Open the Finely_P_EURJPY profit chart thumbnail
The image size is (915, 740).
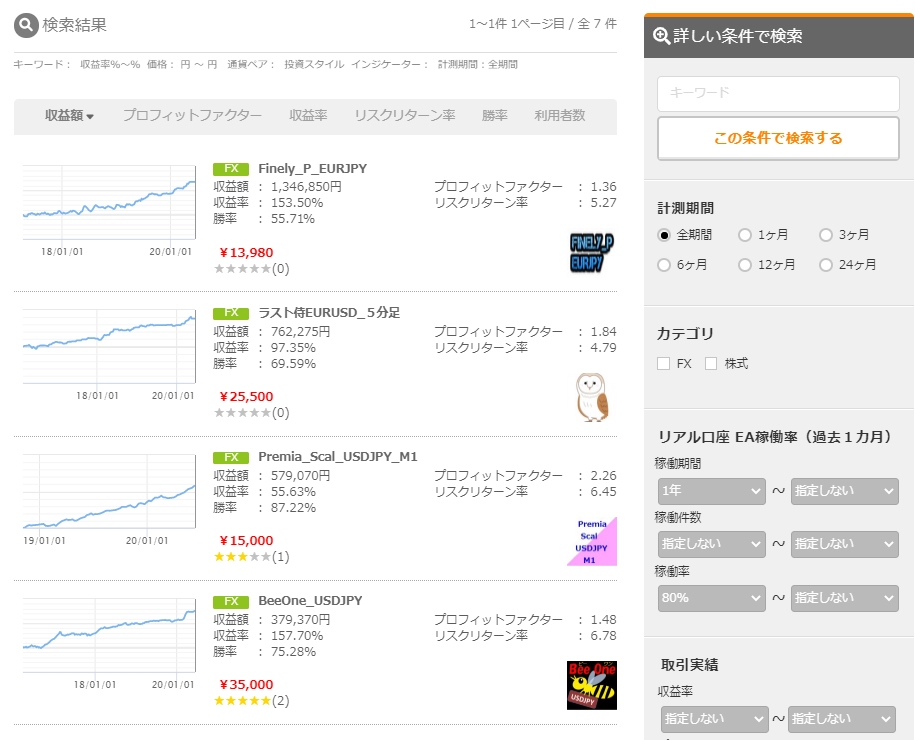(x=109, y=211)
